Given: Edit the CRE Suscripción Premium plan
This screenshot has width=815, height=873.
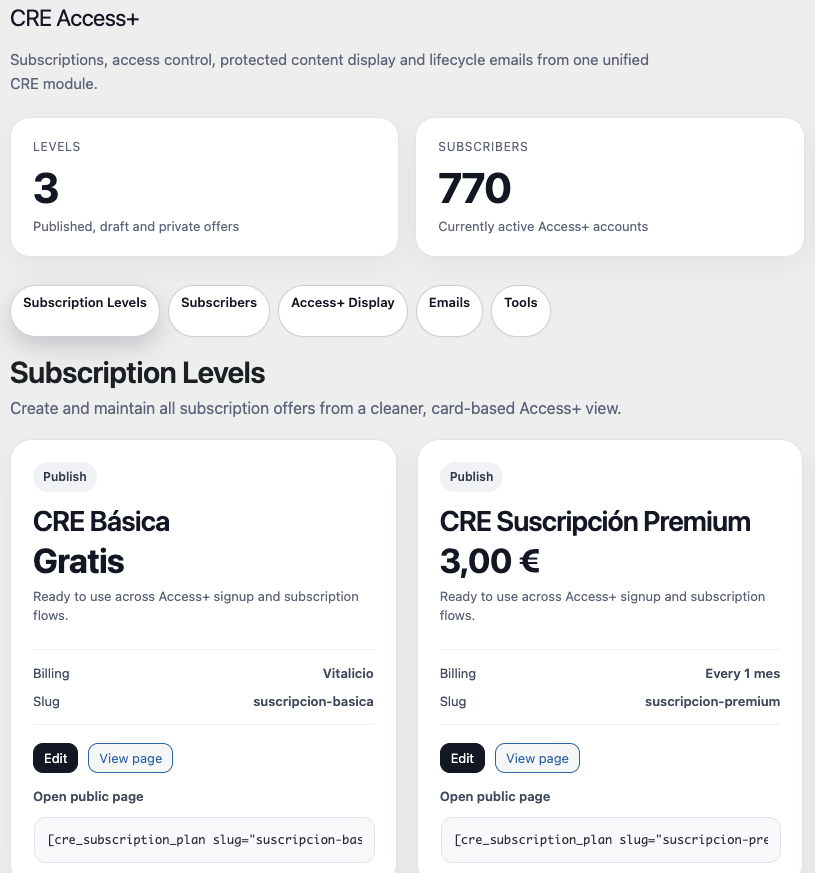Looking at the screenshot, I should 462,758.
